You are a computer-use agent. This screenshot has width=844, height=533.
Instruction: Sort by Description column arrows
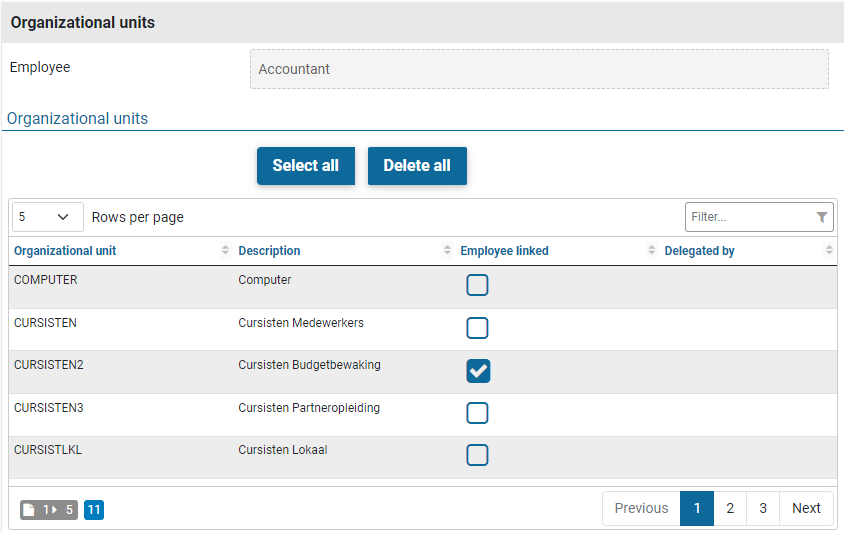pyautogui.click(x=447, y=251)
